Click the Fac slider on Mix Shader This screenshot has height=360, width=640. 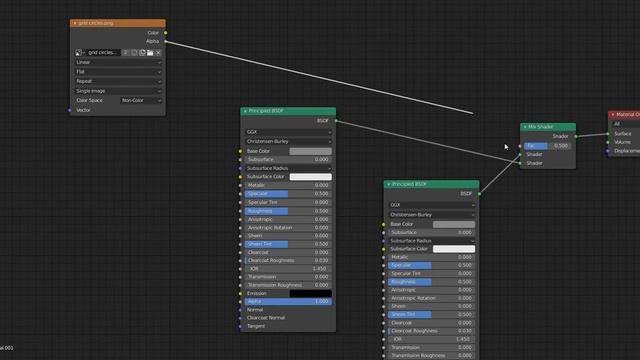547,146
